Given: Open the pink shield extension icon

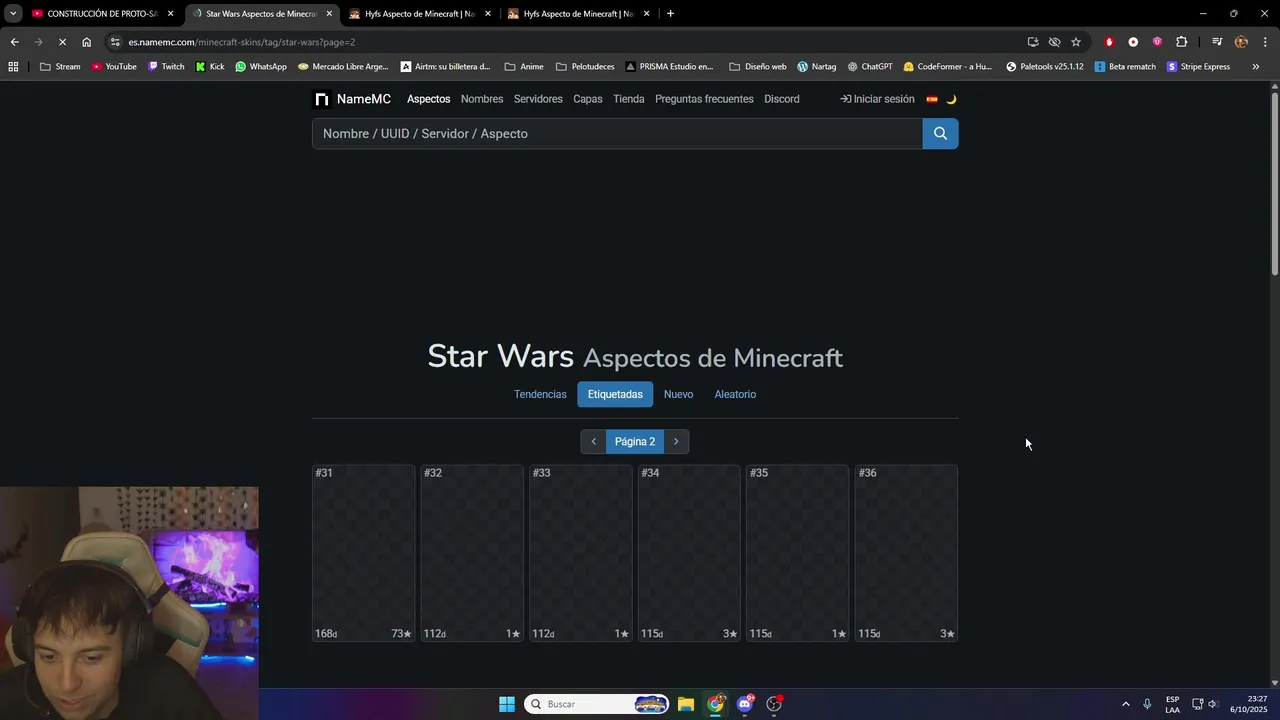Looking at the screenshot, I should coord(1157,42).
